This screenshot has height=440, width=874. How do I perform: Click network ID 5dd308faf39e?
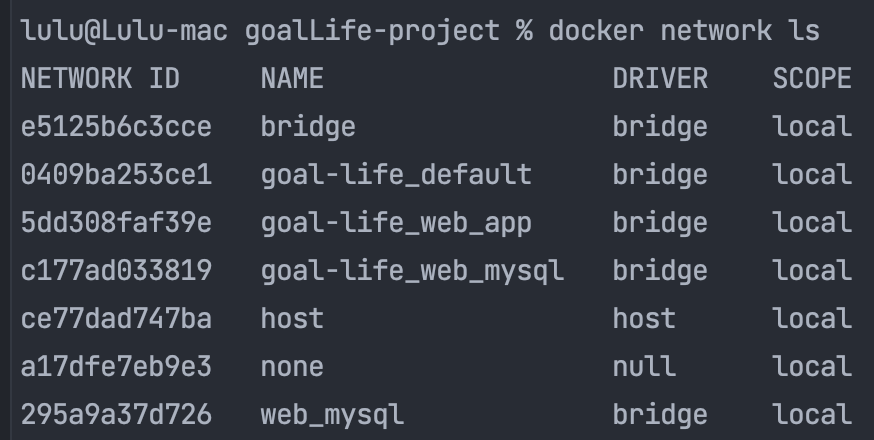click(116, 222)
